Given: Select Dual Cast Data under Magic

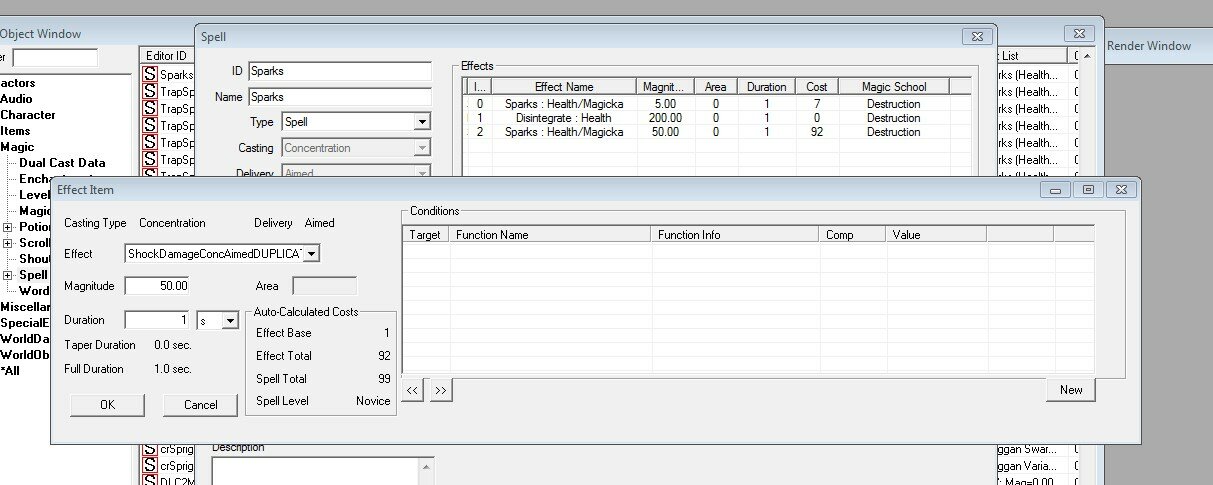Looking at the screenshot, I should click(x=62, y=163).
